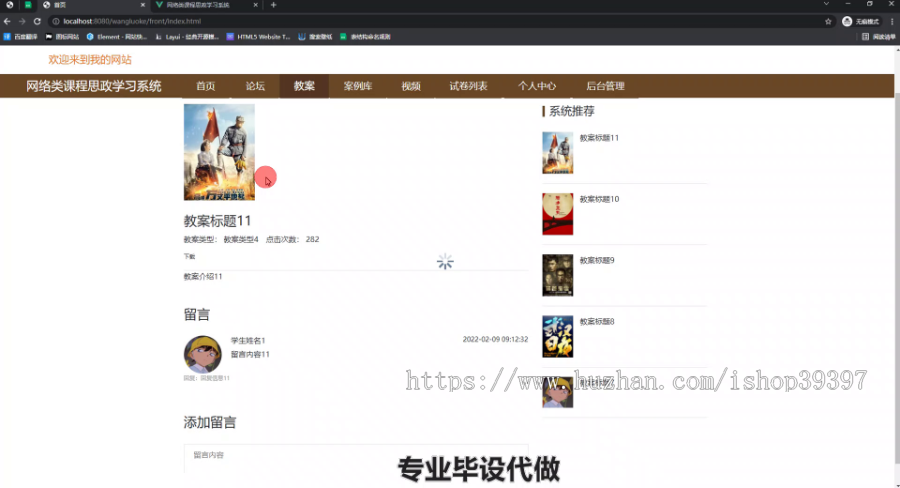This screenshot has width=900, height=488.
Task: Click the 学生姓名1 avatar in comments
Action: click(203, 354)
